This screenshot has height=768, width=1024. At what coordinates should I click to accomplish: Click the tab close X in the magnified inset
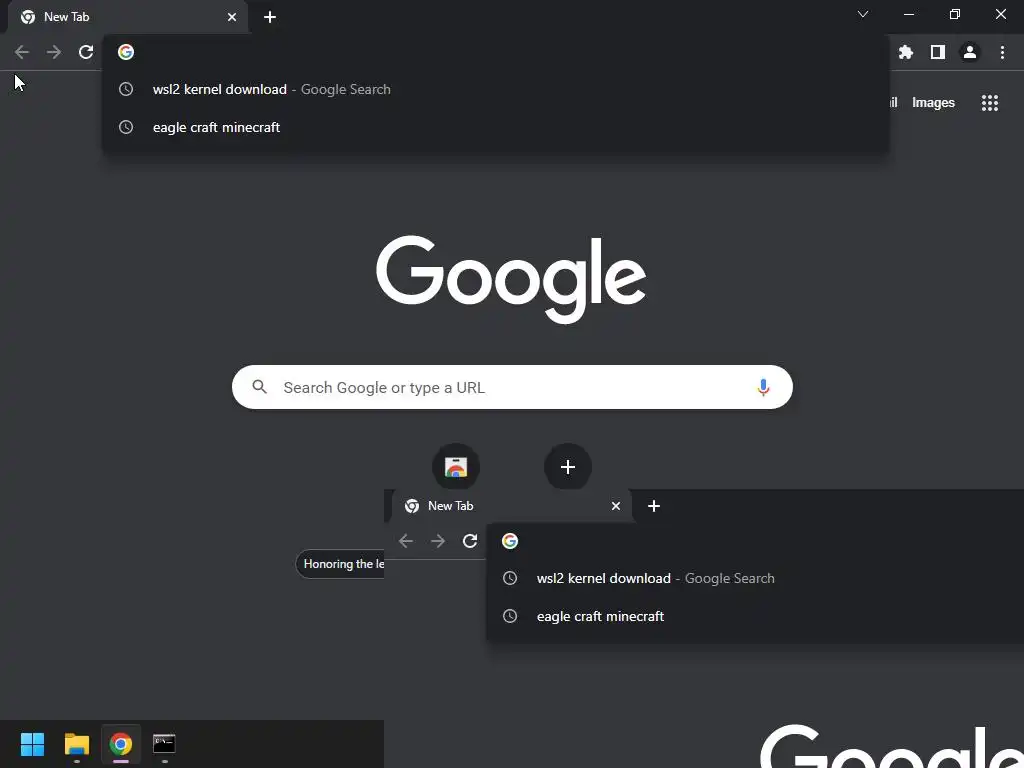coord(616,506)
